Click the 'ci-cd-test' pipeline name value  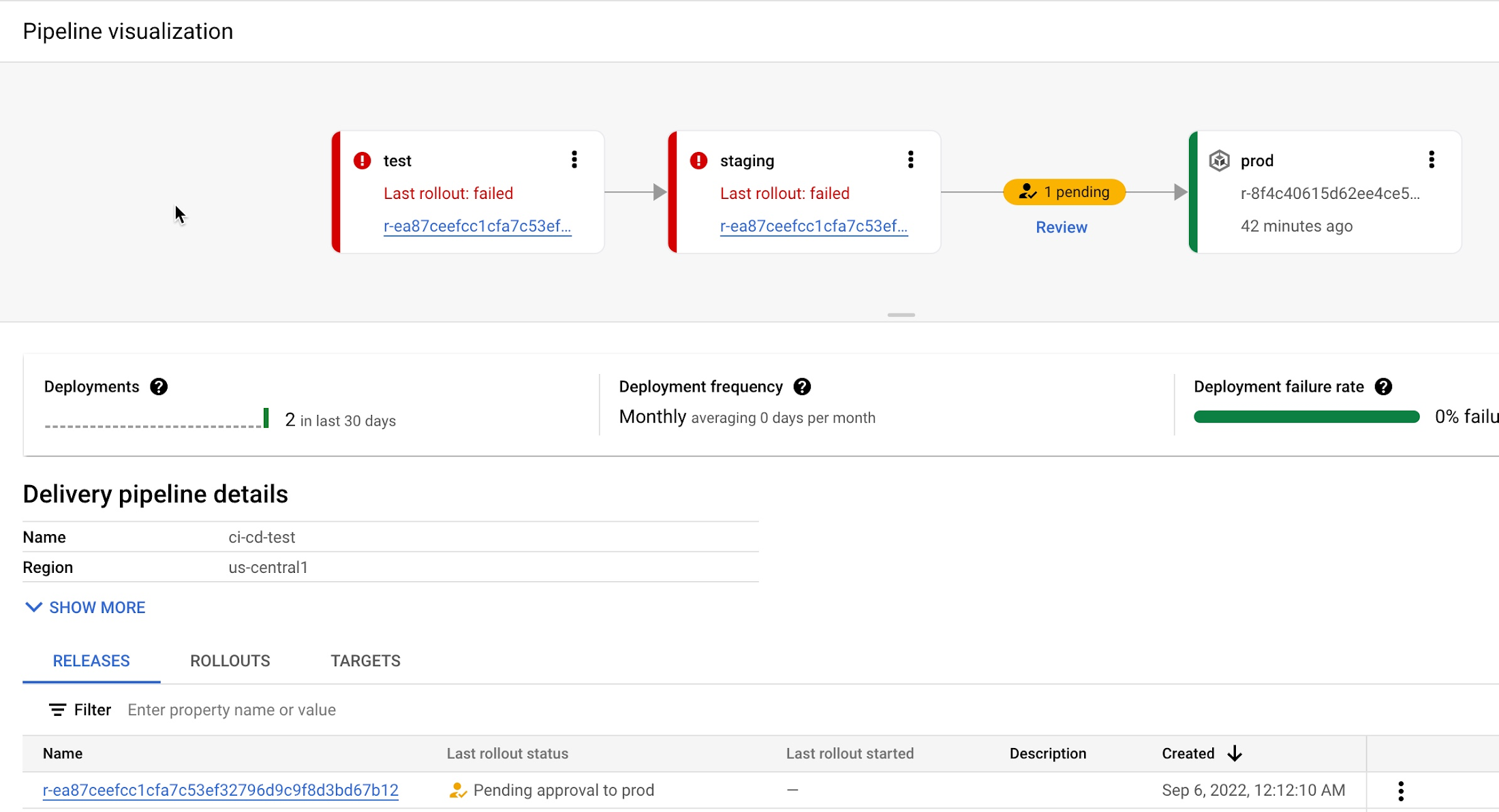tap(262, 537)
